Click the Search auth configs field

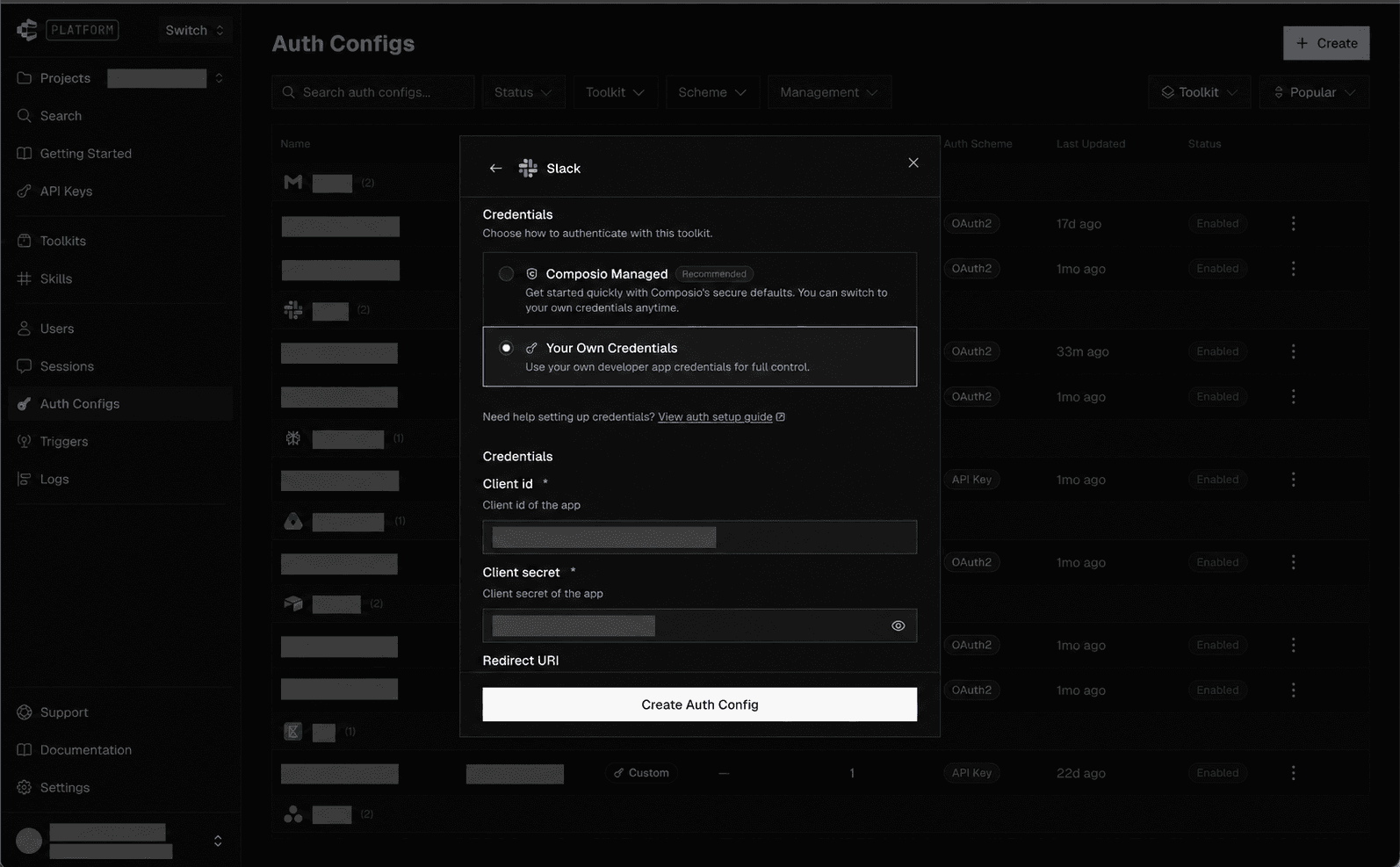coord(372,92)
